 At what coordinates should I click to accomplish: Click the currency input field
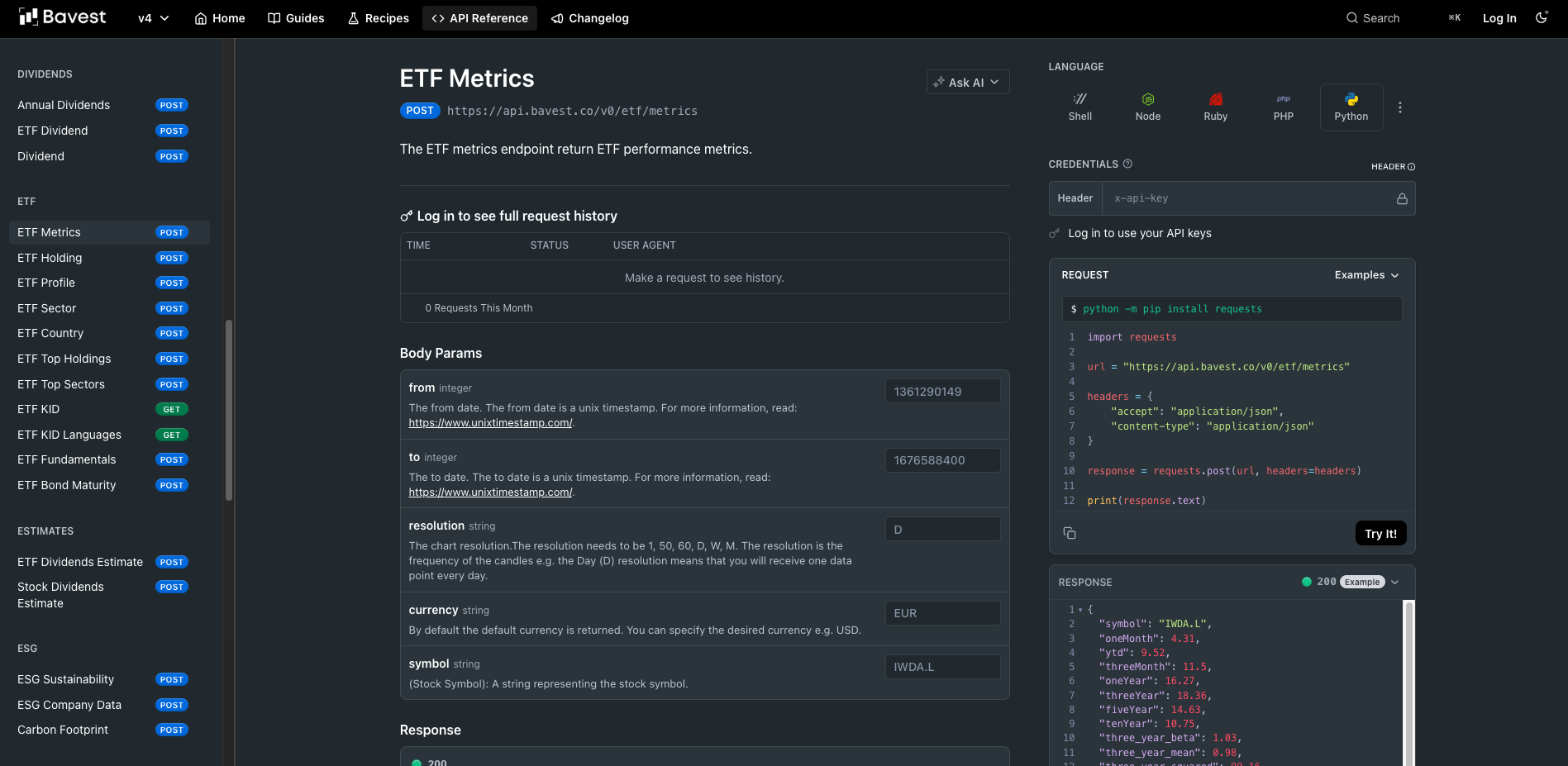942,613
